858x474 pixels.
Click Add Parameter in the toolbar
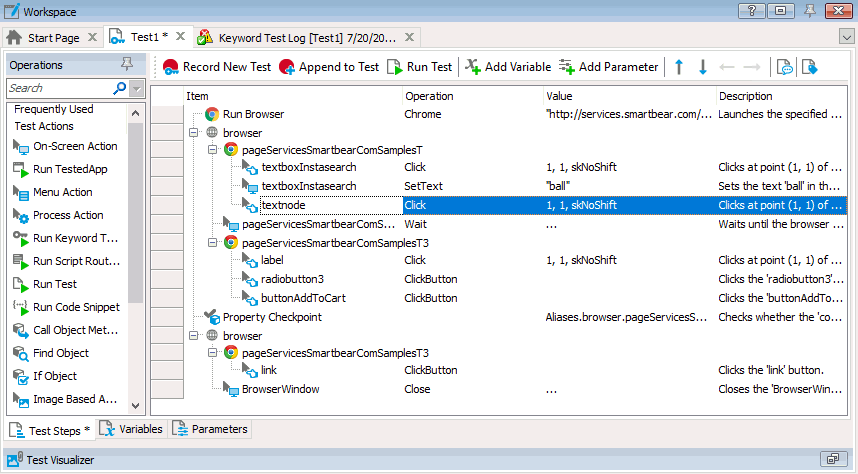pyautogui.click(x=608, y=67)
